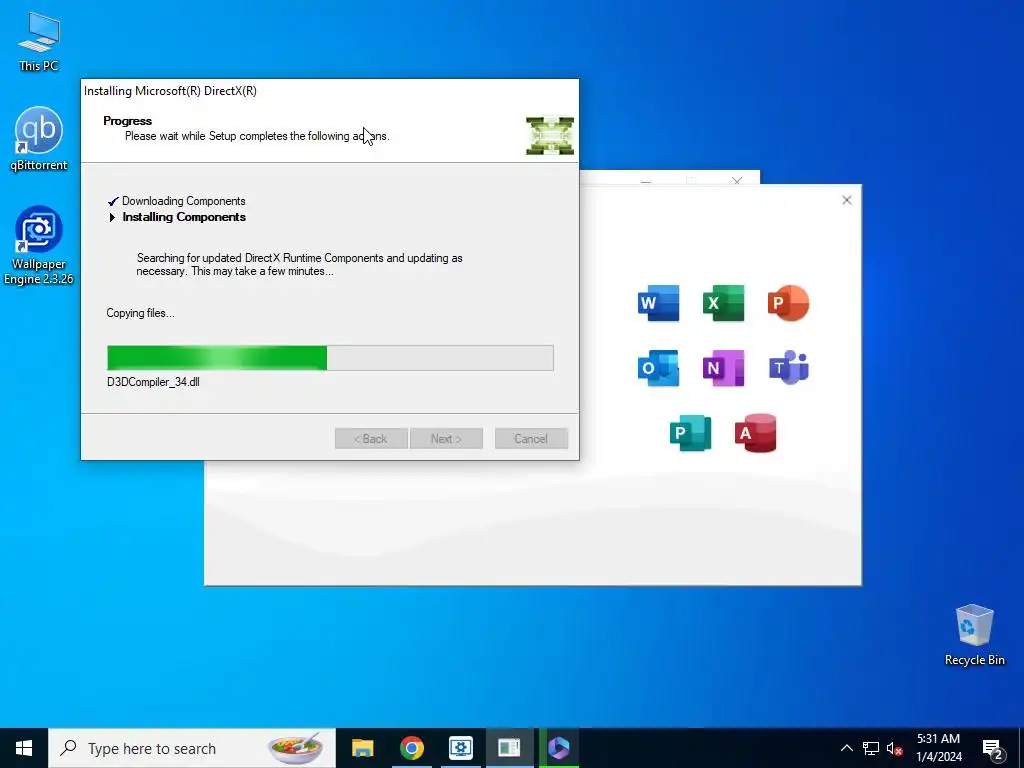Switch to the Wallpaper Engine taskbar app
The width and height of the screenshot is (1024, 768).
[x=460, y=748]
